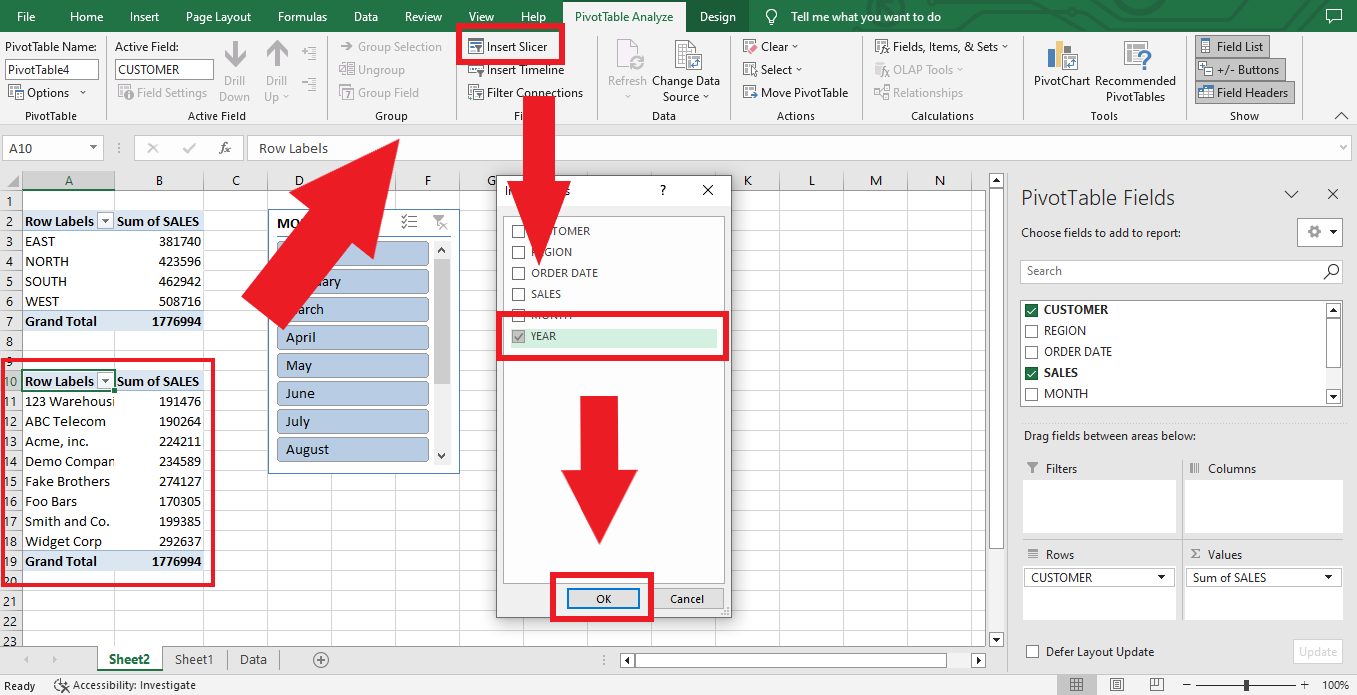The image size is (1357, 695).
Task: Click OK in the Insert Slicers dialog
Action: (602, 598)
